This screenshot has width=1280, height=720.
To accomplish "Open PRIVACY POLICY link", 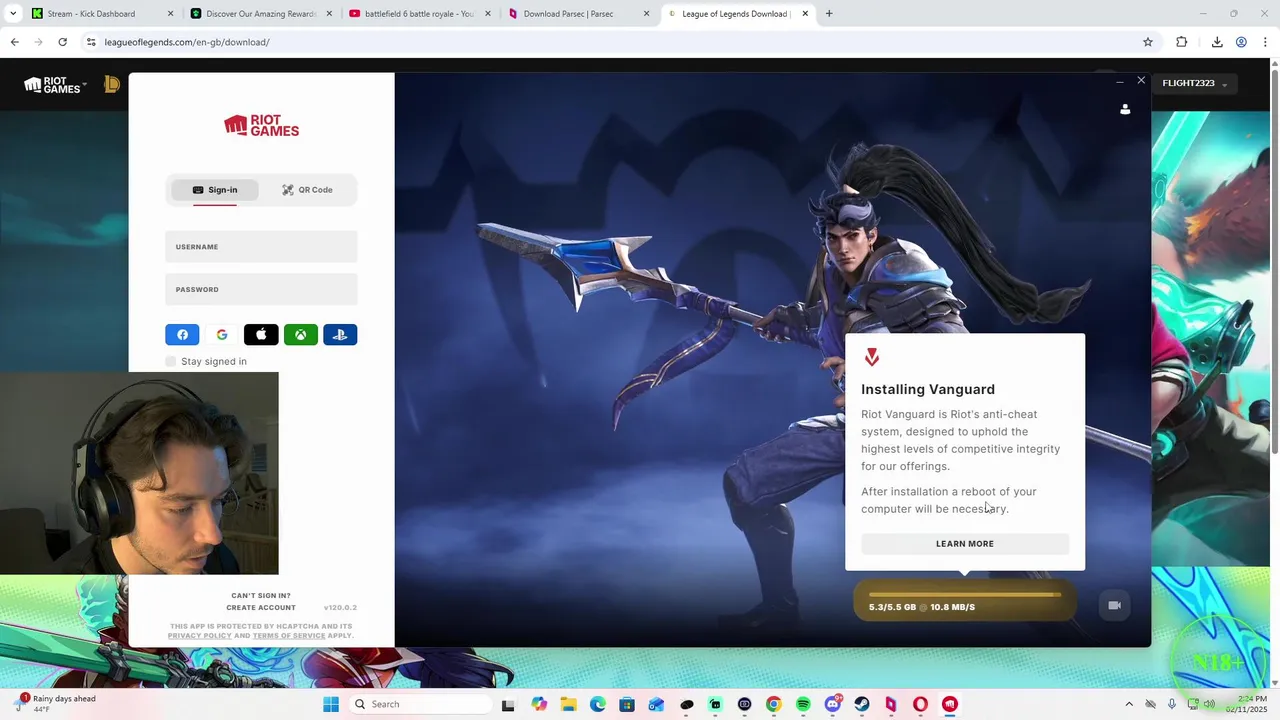I will tap(200, 636).
